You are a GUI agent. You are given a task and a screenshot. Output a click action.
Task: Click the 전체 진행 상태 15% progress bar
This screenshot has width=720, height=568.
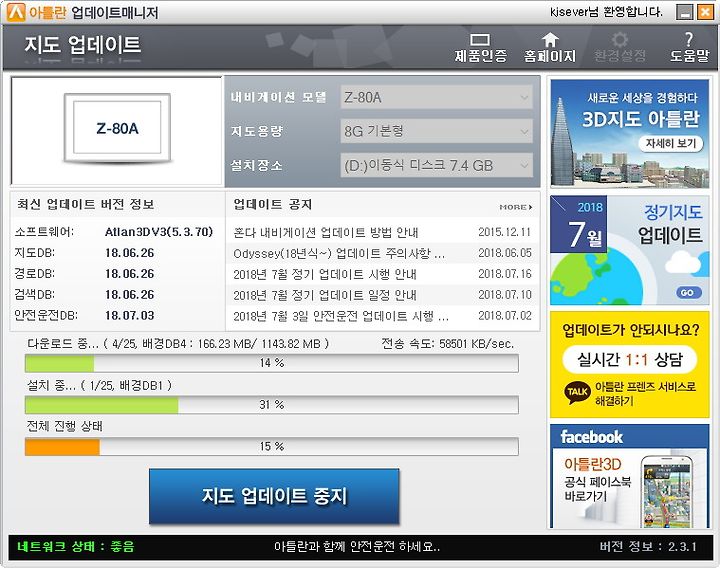coord(272,447)
